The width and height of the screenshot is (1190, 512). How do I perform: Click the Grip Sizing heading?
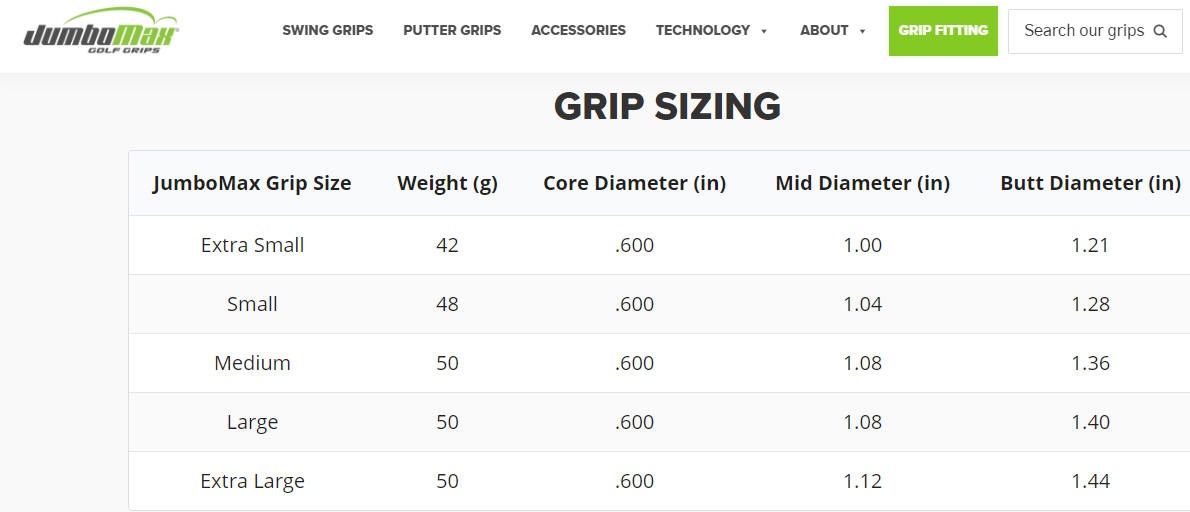[x=667, y=106]
